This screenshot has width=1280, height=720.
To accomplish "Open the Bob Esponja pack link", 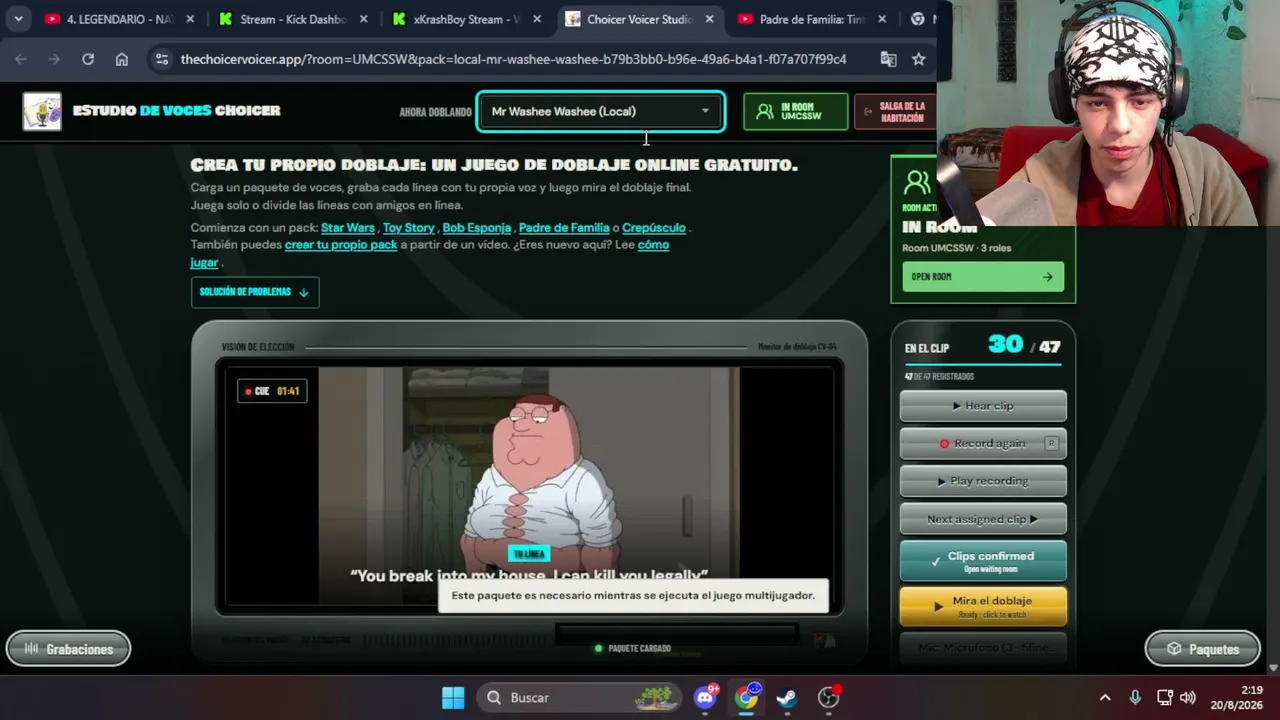I will click(x=476, y=227).
